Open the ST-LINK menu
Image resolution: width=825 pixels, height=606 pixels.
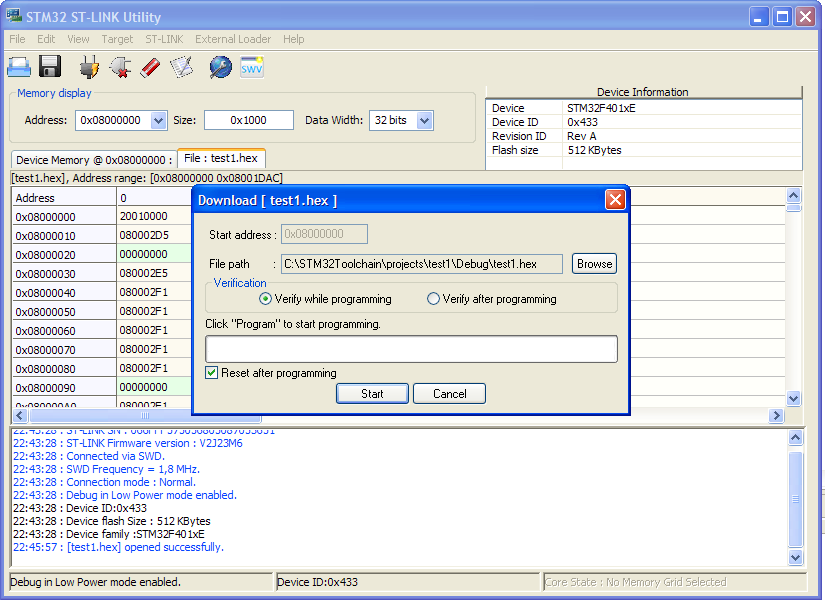point(164,39)
